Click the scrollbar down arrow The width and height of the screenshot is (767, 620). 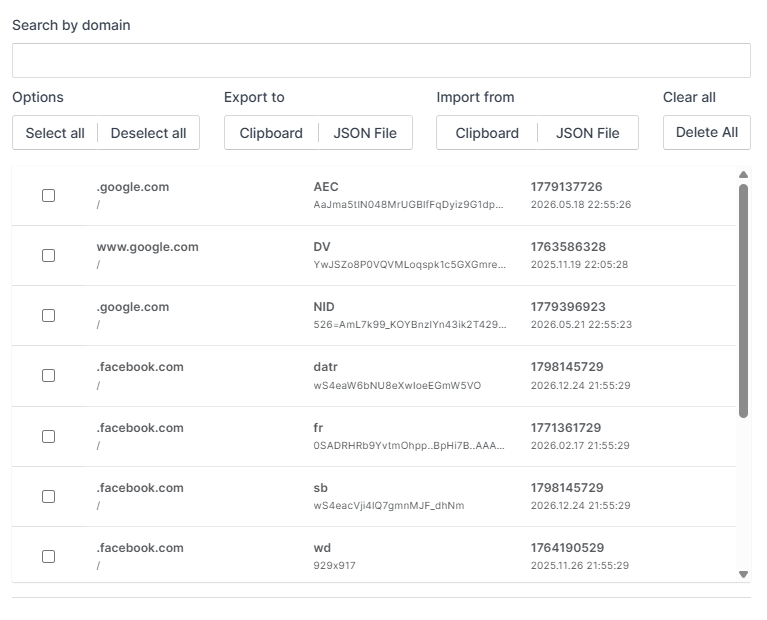point(744,574)
